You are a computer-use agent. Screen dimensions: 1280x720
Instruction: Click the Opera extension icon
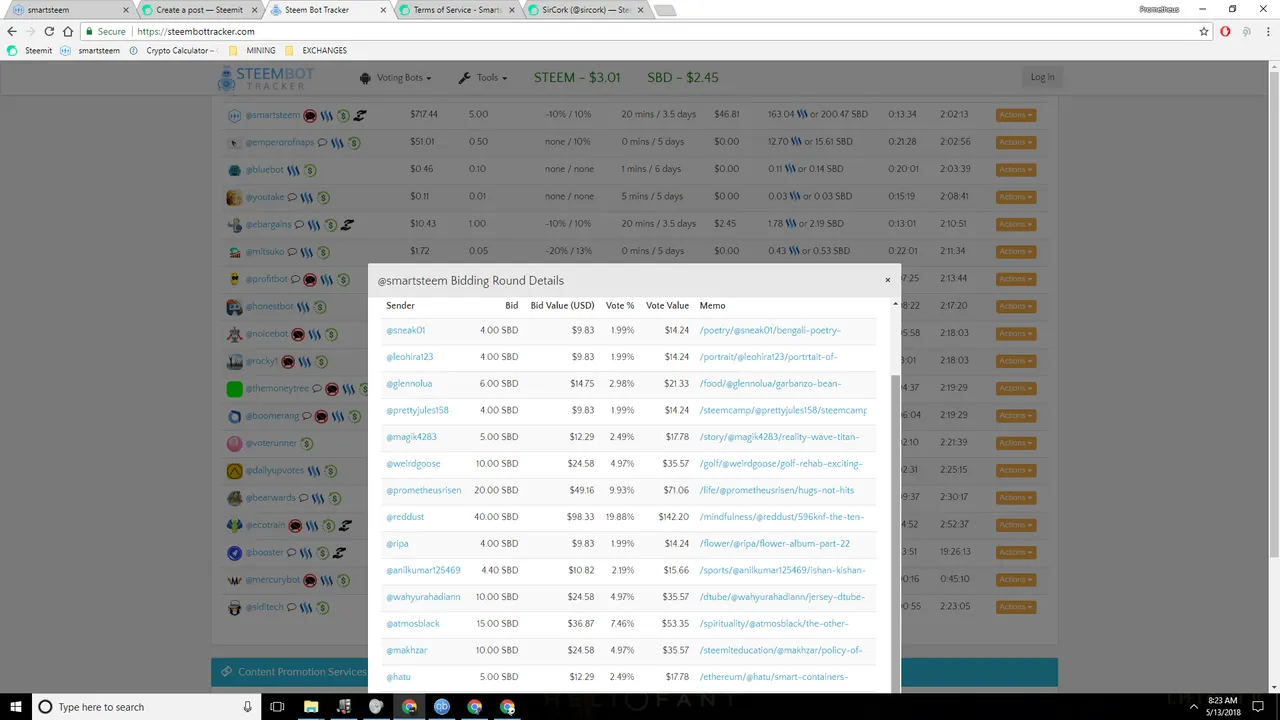(1225, 31)
